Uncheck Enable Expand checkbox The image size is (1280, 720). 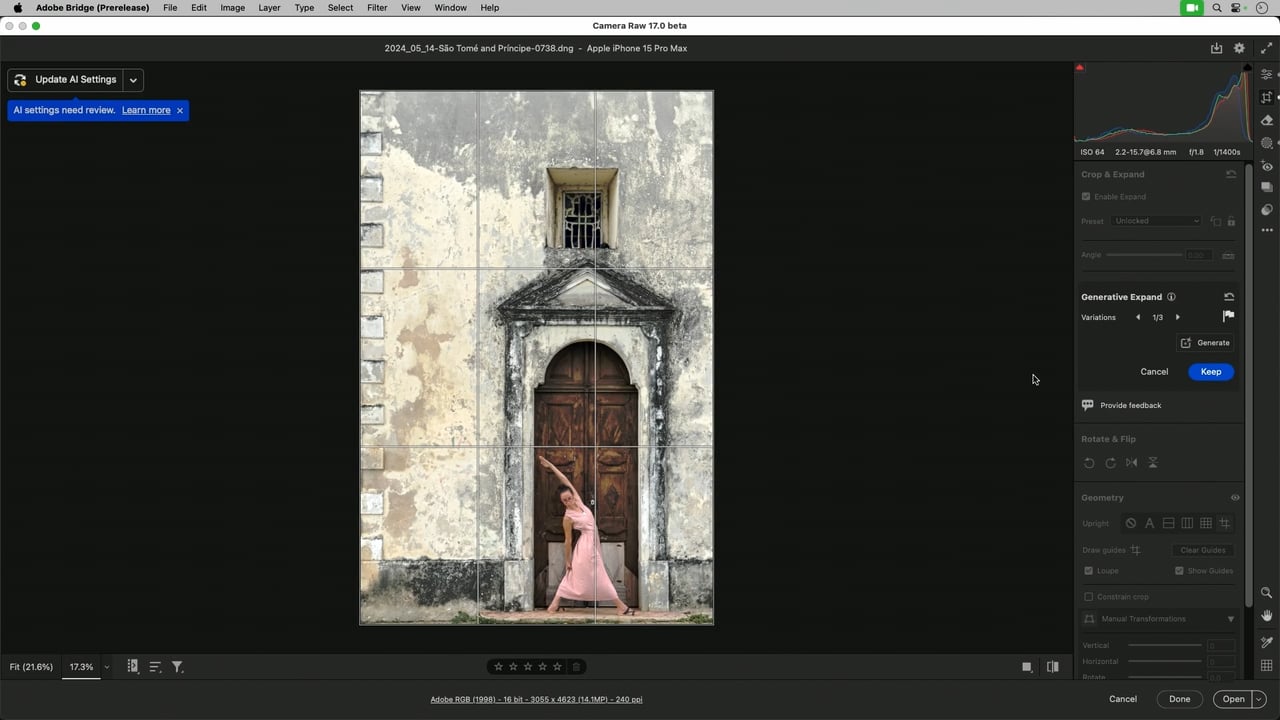point(1086,197)
